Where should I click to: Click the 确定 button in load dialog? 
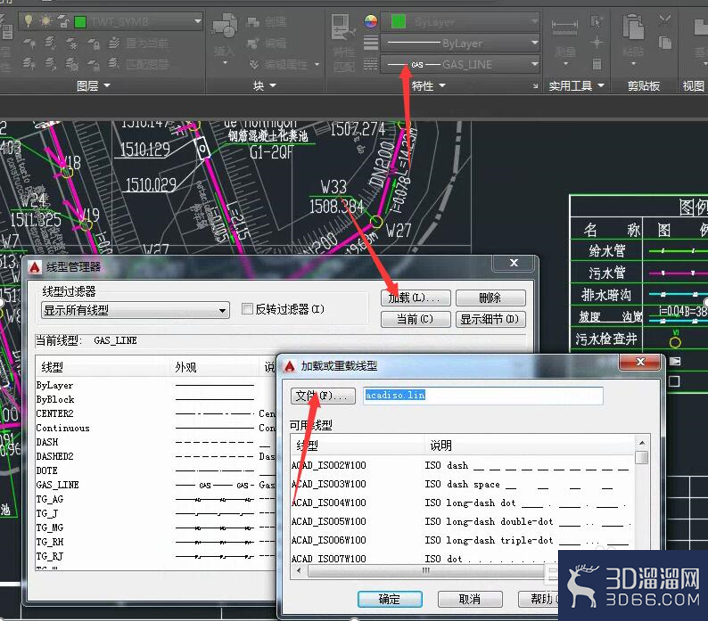tap(390, 599)
